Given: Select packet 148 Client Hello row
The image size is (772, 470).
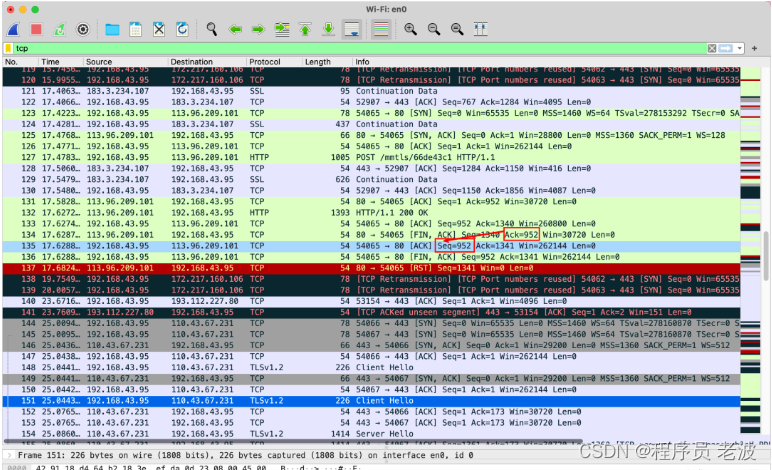Looking at the screenshot, I should [x=371, y=368].
